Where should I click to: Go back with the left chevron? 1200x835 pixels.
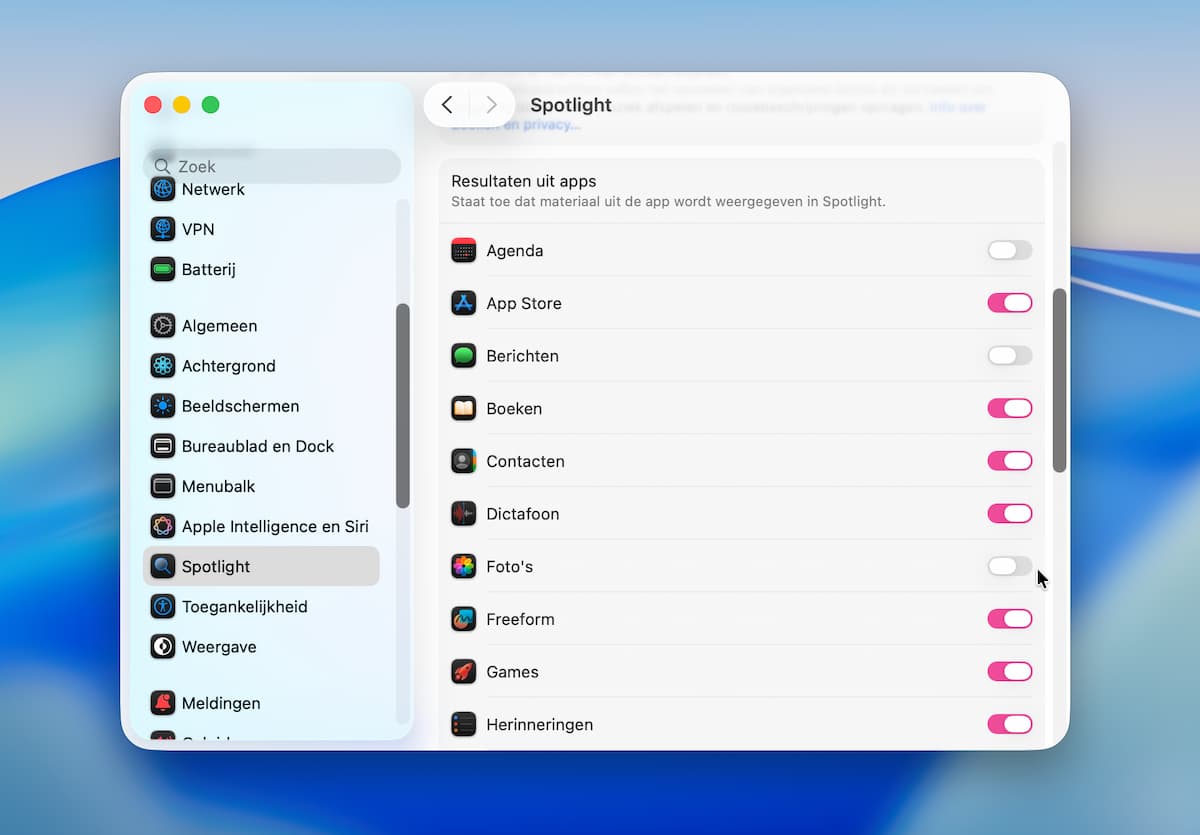447,105
